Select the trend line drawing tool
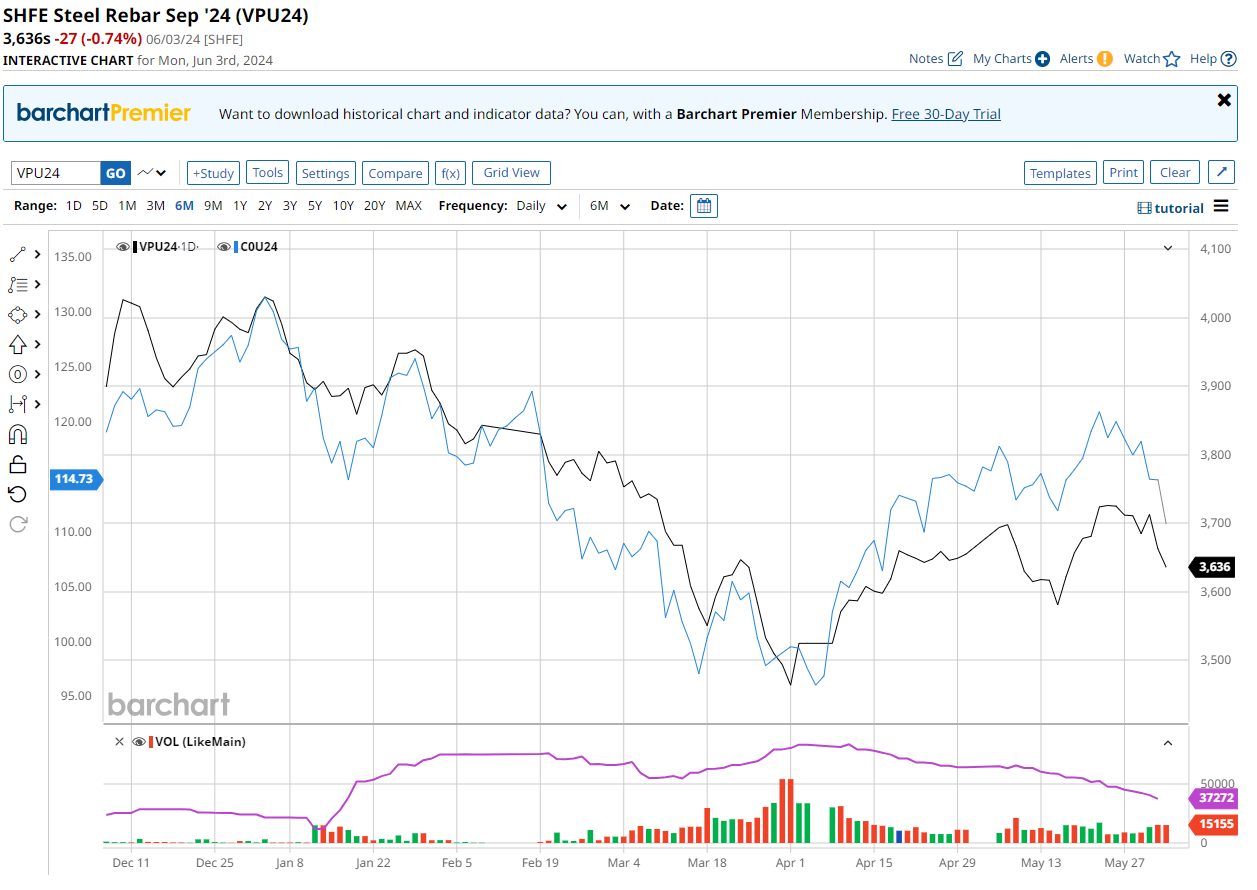 (x=17, y=254)
